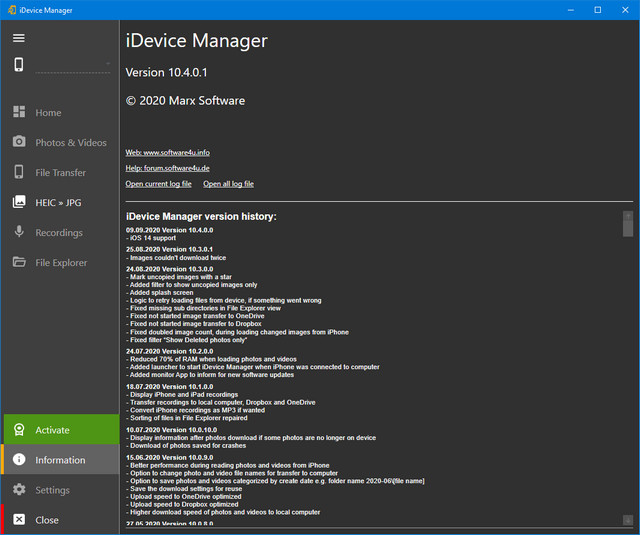Screen dimensions: 640x535
Task: Click the Activate badge icon
Action: coord(19,430)
